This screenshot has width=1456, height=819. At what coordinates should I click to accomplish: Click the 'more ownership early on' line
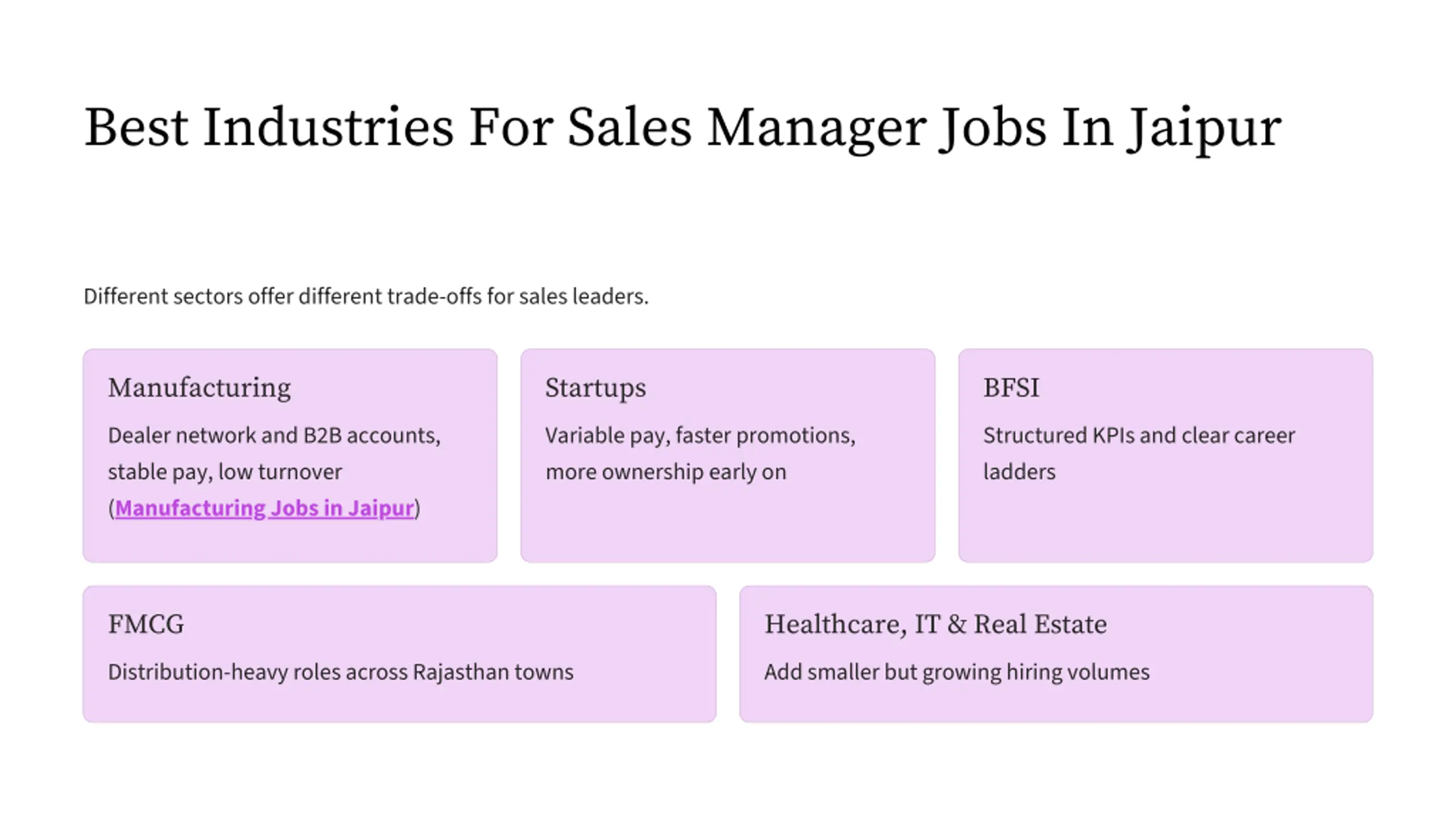(x=665, y=472)
